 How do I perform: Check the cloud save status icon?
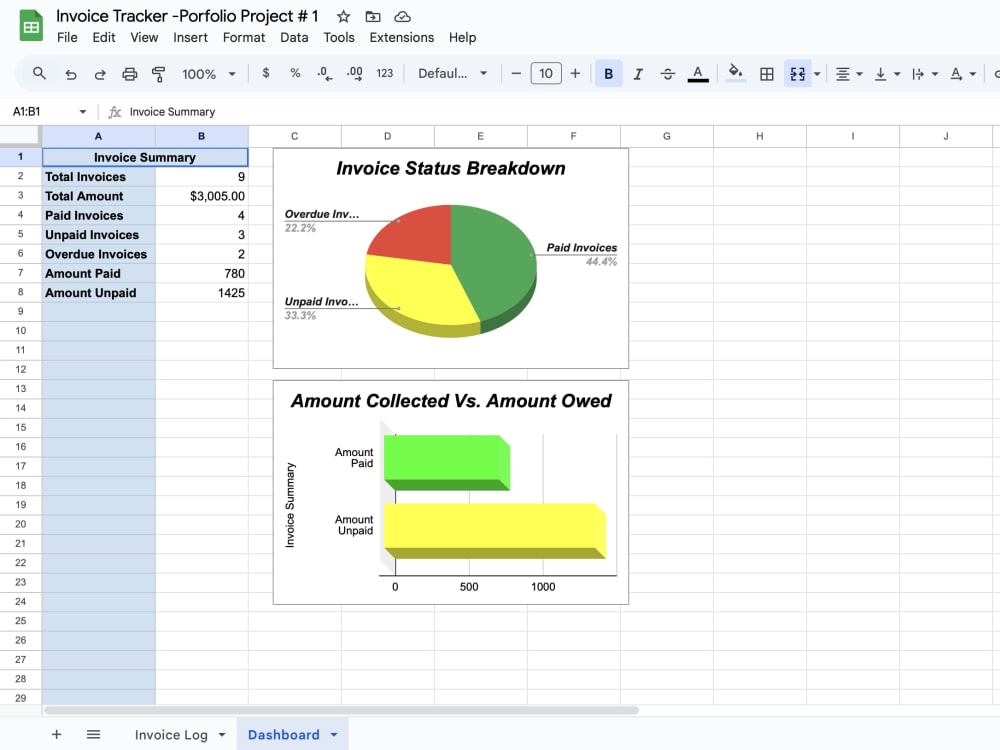pyautogui.click(x=402, y=17)
